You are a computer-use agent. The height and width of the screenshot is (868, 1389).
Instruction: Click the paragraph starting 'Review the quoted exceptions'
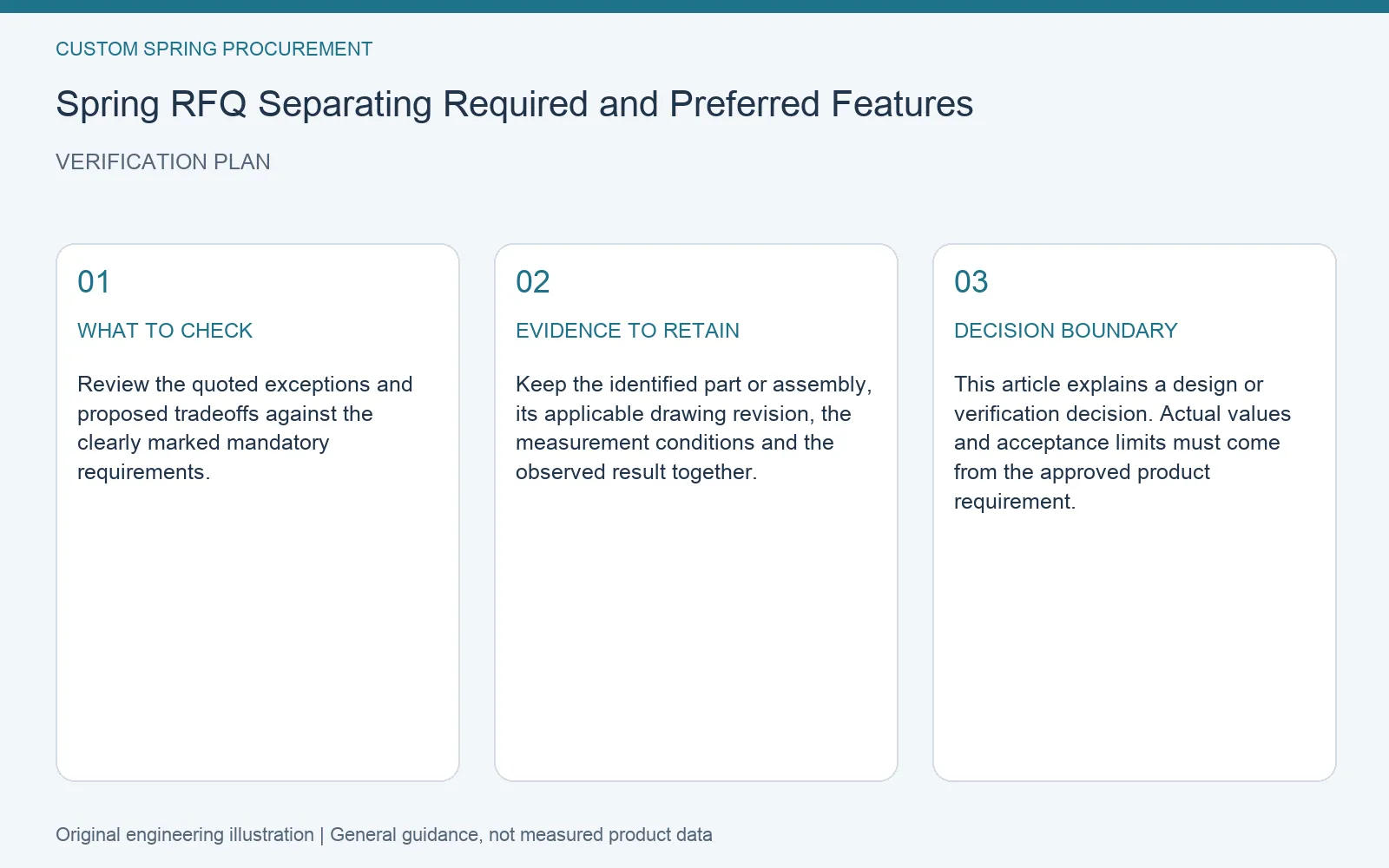(245, 428)
